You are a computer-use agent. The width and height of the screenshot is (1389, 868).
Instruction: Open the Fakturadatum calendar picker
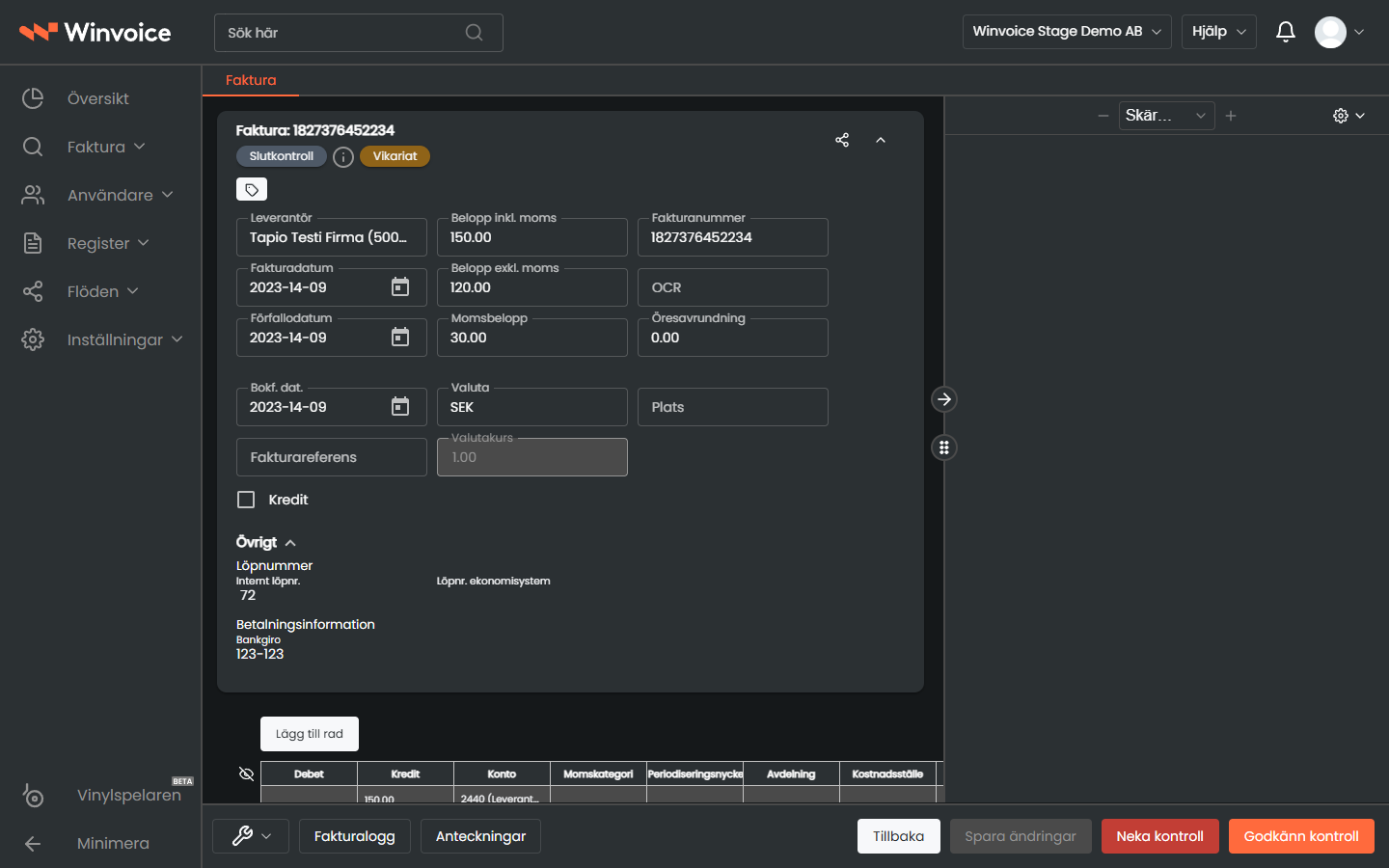point(400,287)
